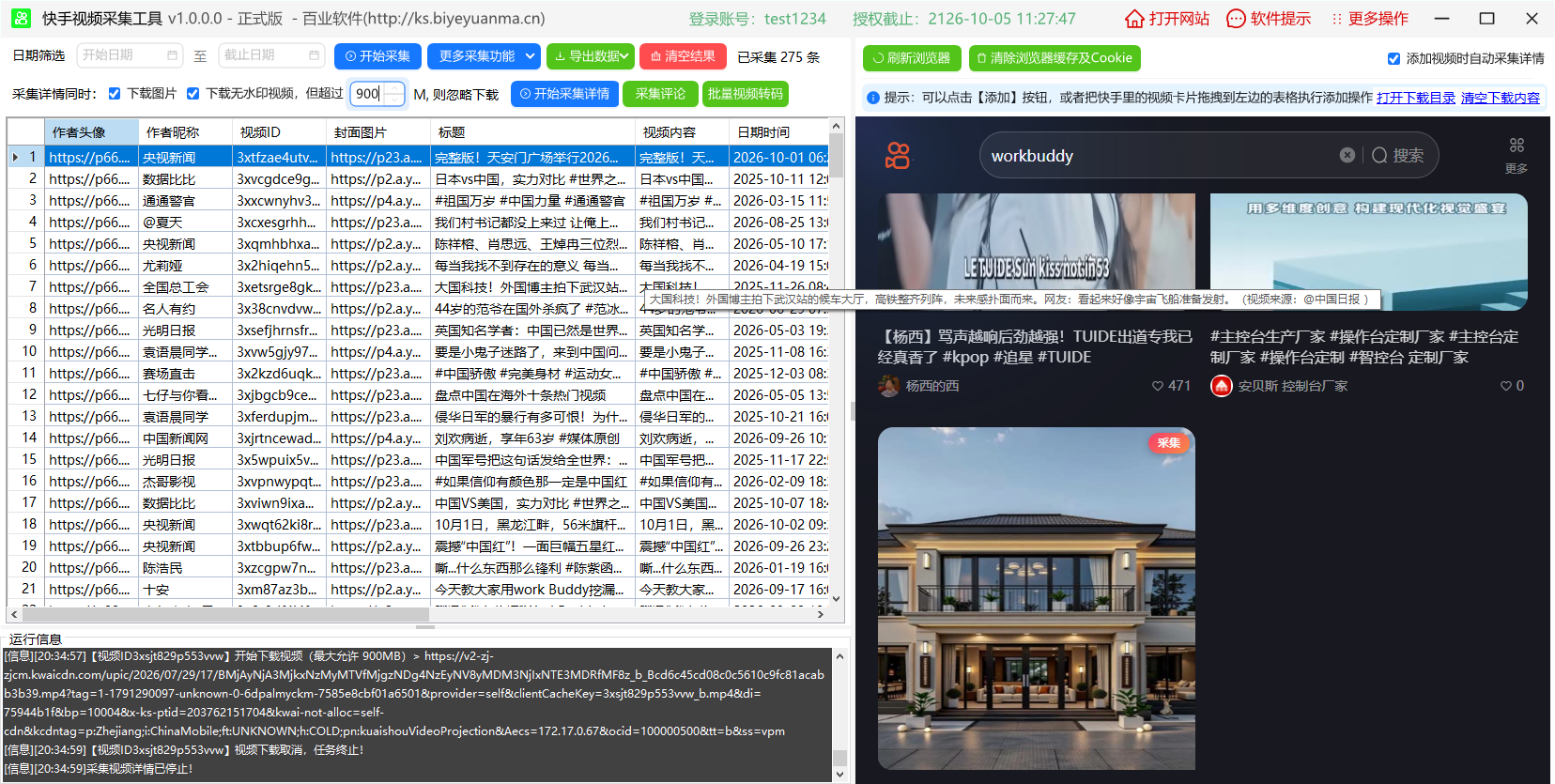The height and width of the screenshot is (784, 1555).
Task: Select author cell 中国新闻网 in row 14
Action: pyautogui.click(x=186, y=438)
